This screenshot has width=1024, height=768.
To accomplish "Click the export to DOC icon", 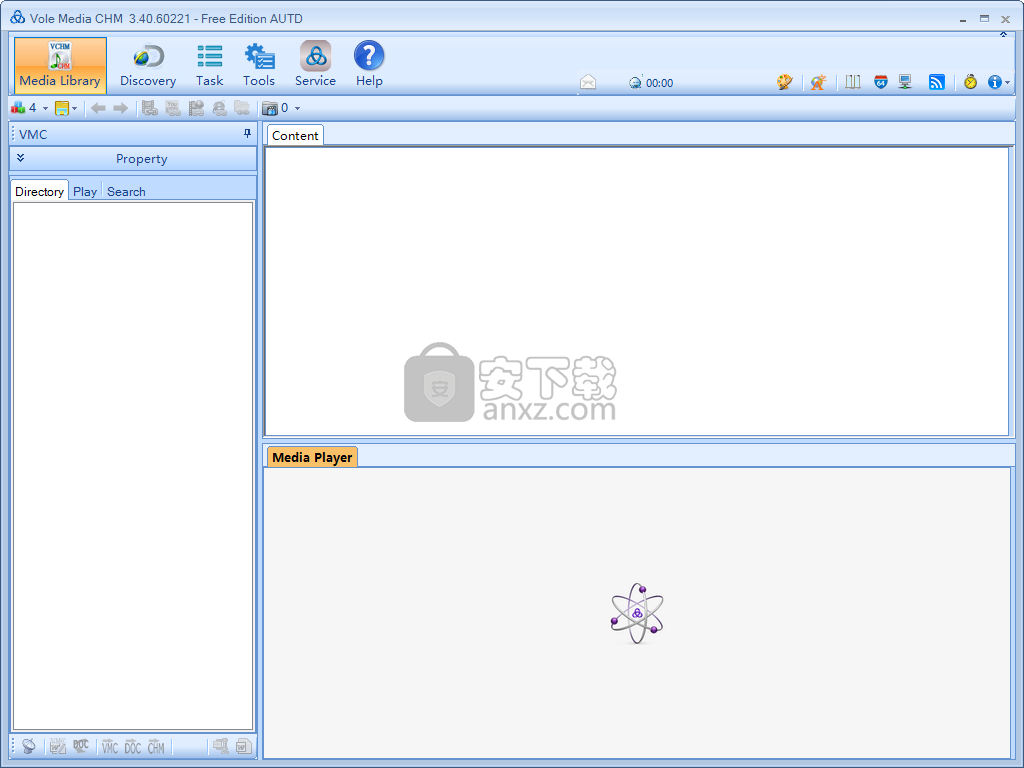I will 133,746.
